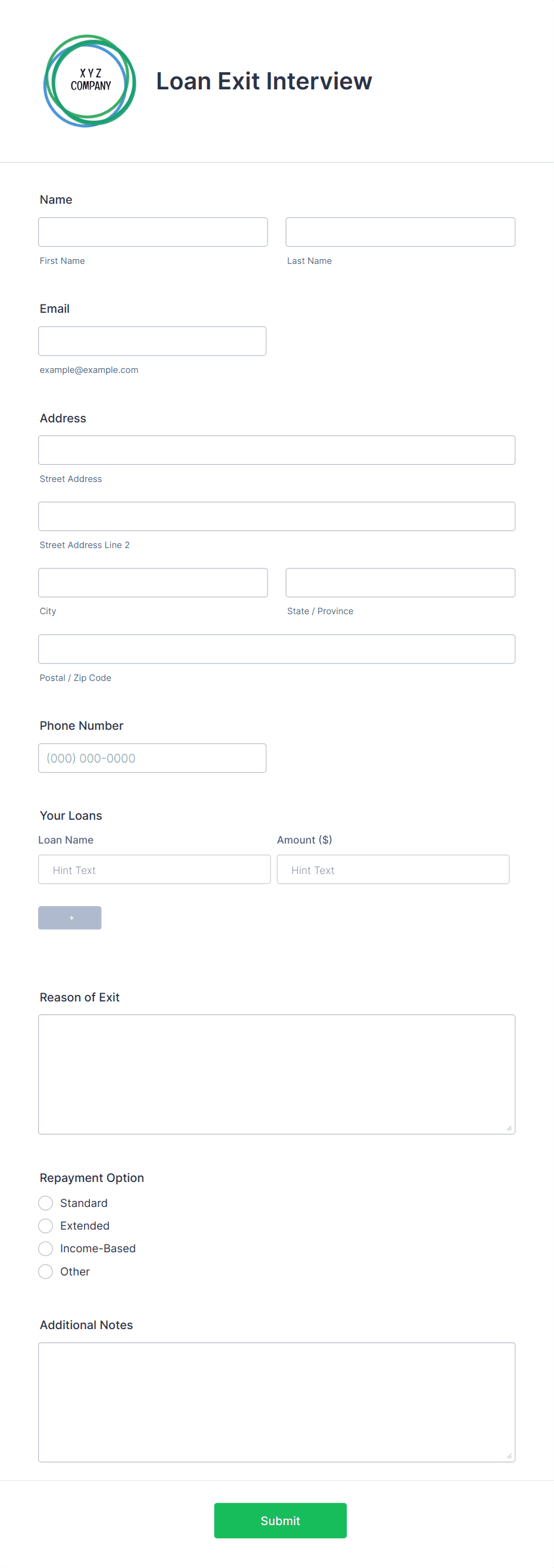This screenshot has width=554, height=1568.
Task: Focus the State / Province field
Action: point(400,583)
